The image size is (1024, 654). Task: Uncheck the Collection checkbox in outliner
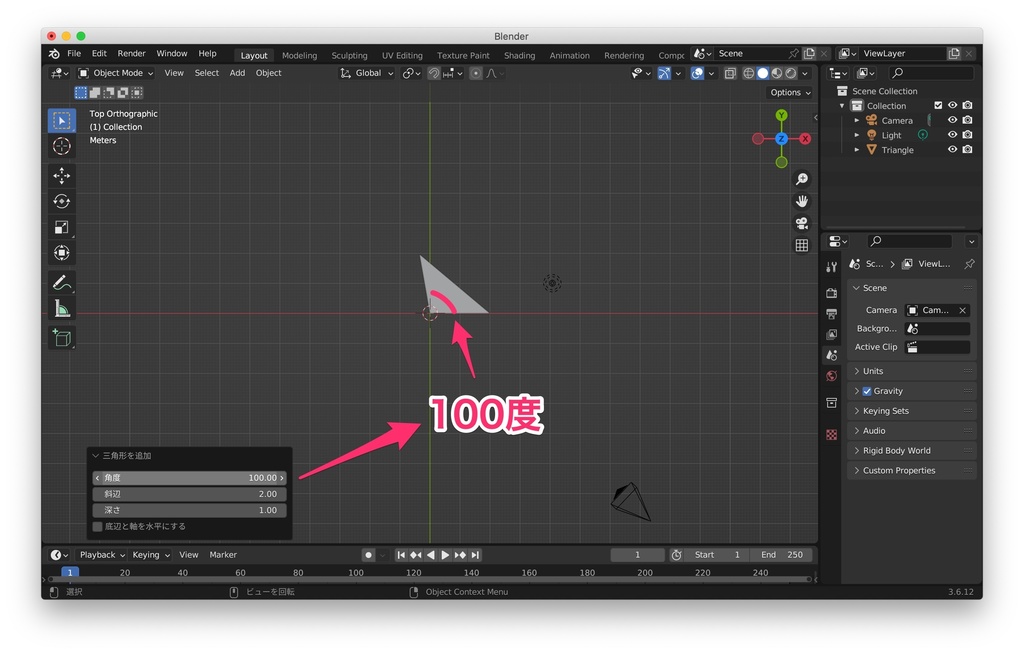click(937, 105)
